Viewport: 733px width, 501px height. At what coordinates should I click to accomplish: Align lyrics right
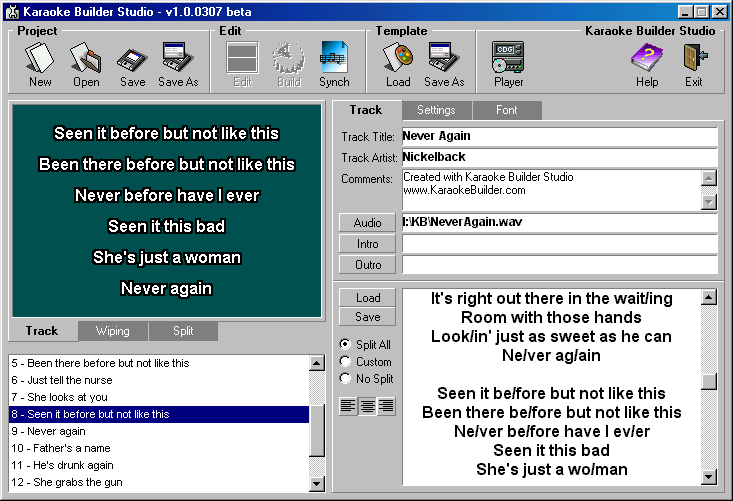point(386,406)
